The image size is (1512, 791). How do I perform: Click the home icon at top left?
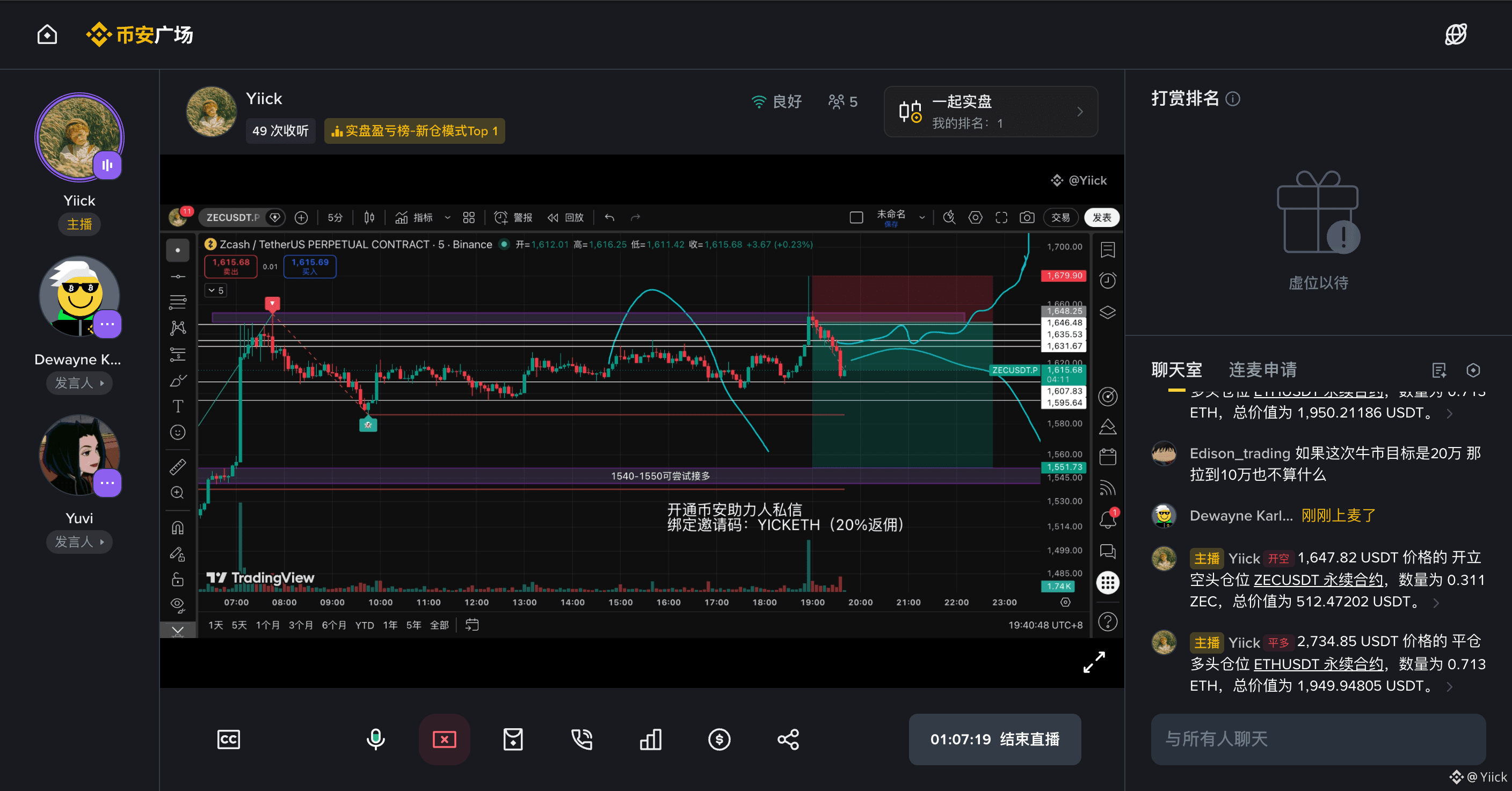(x=47, y=35)
